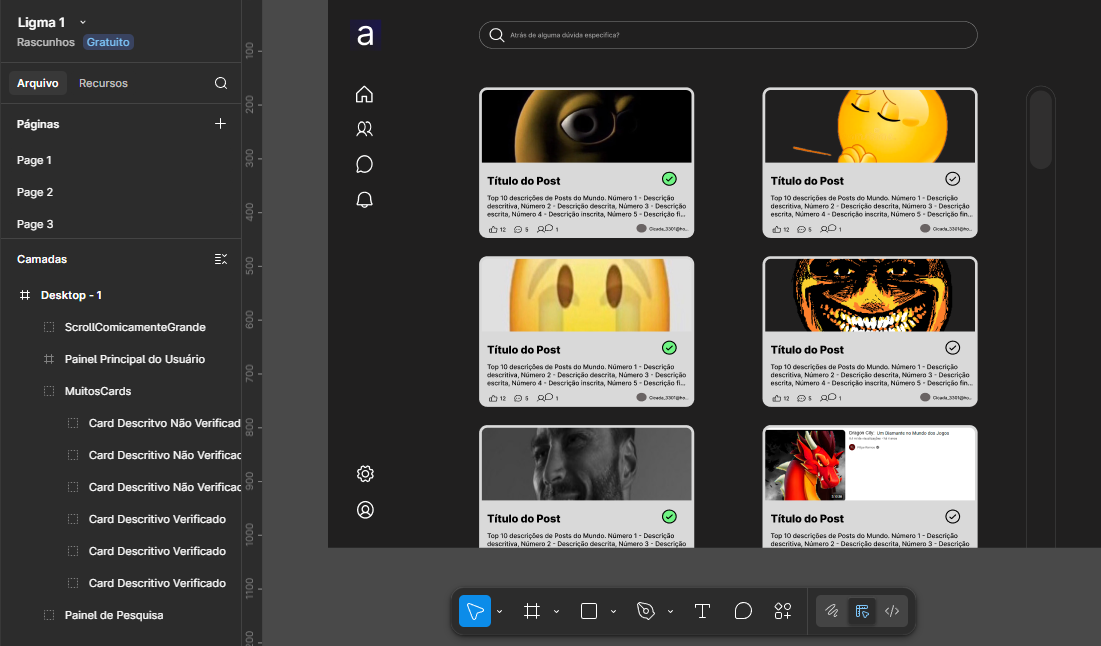Open the Actions menu in the toolbar
Screen dimensions: 1101x646
pos(783,611)
